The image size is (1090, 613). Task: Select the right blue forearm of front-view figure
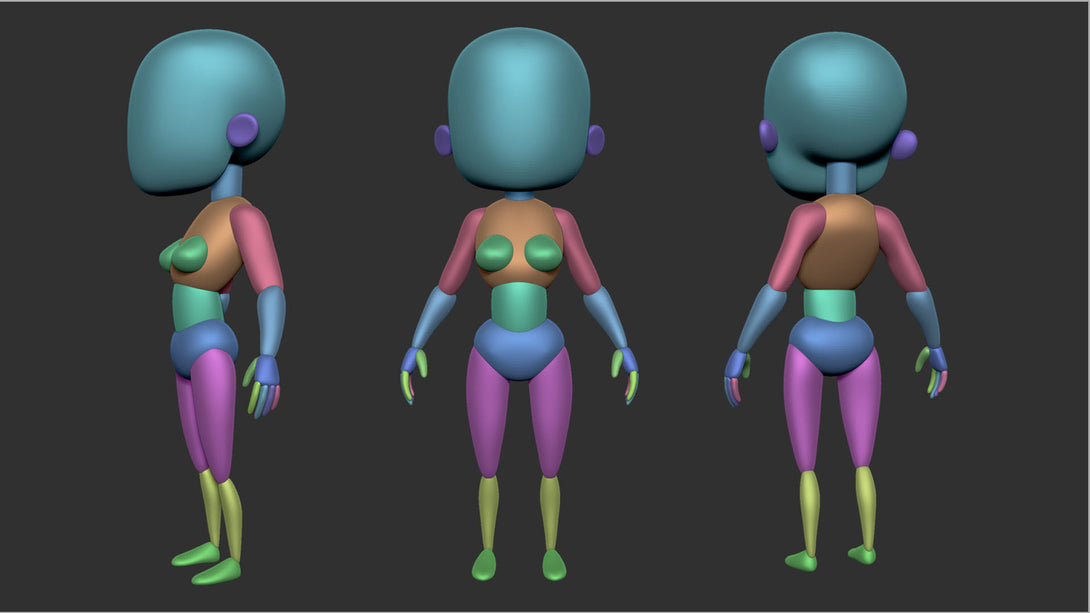(x=607, y=317)
